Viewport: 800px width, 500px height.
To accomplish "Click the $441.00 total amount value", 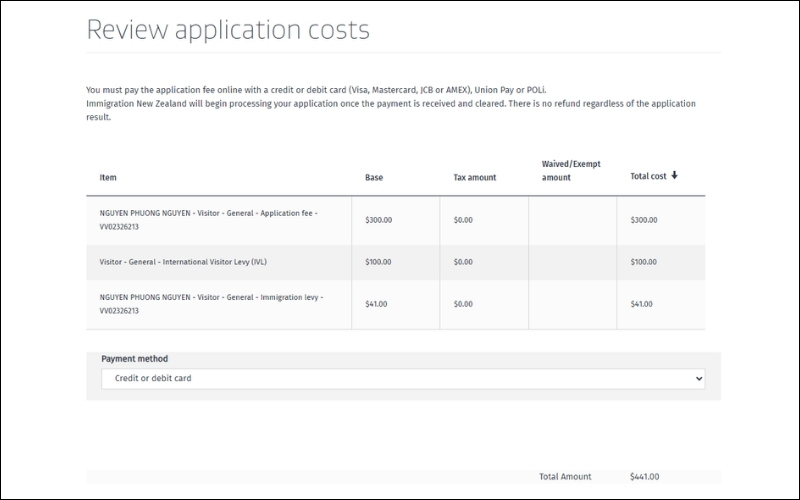I will pyautogui.click(x=644, y=477).
